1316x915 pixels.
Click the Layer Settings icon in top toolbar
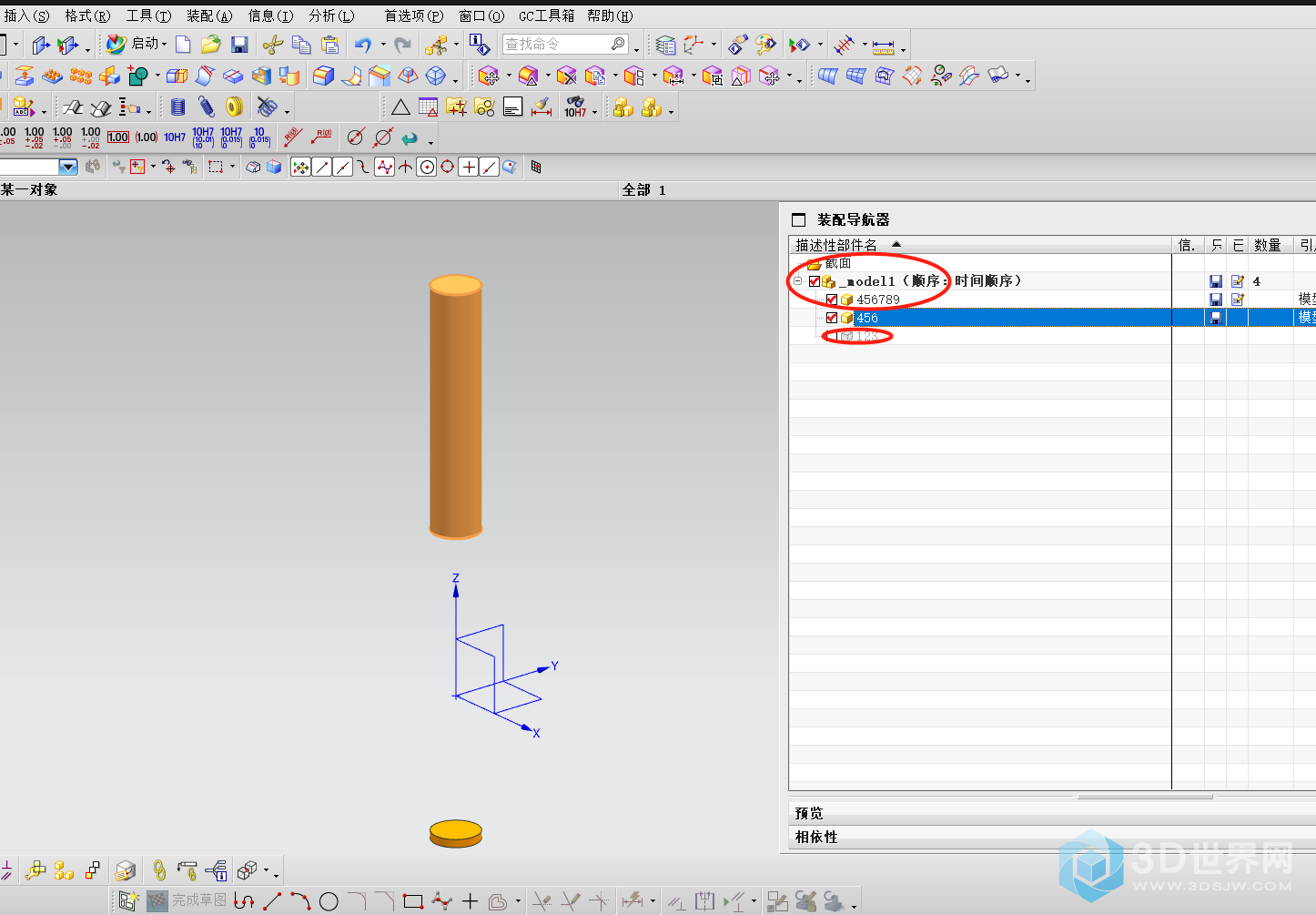(665, 45)
